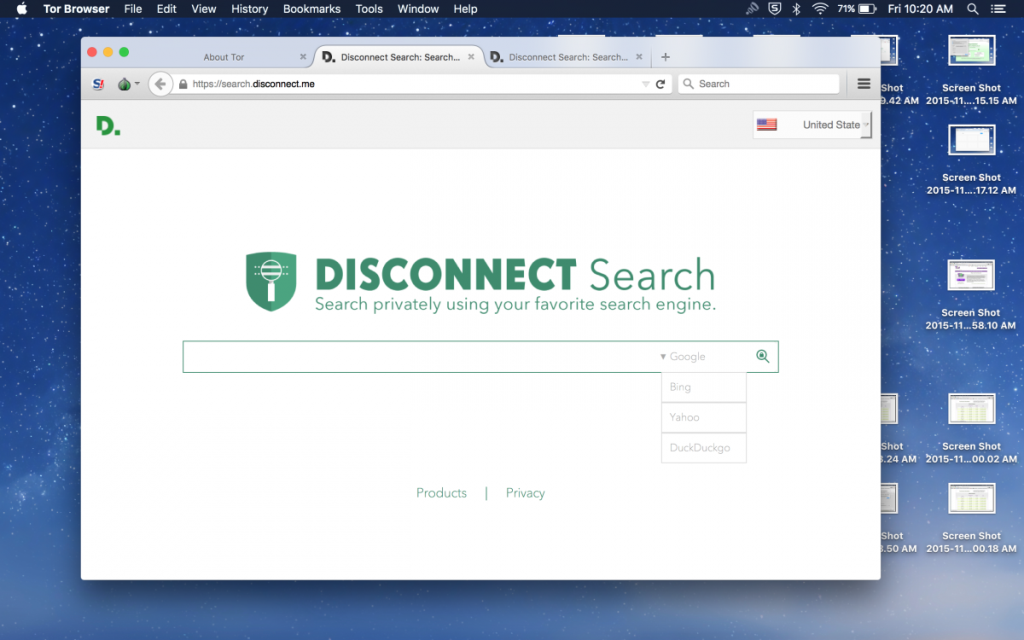Image resolution: width=1024 pixels, height=640 pixels.
Task: Close the About Tor tab
Action: (303, 57)
